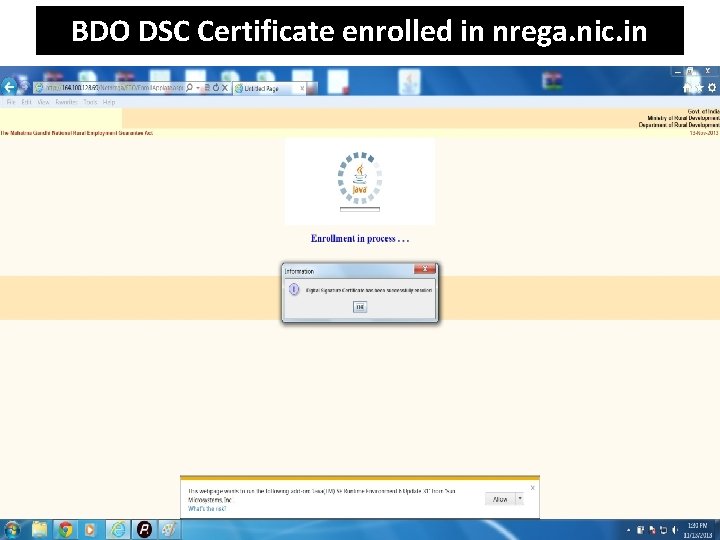This screenshot has width=720, height=540.
Task: Click the address bar URL field
Action: tap(114, 88)
